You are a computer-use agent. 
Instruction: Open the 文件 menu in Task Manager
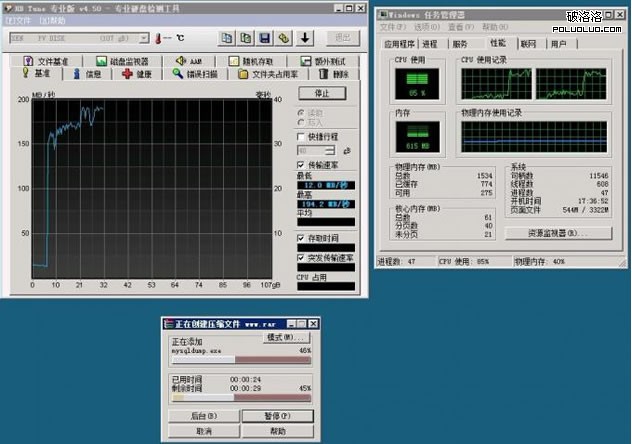click(x=390, y=29)
